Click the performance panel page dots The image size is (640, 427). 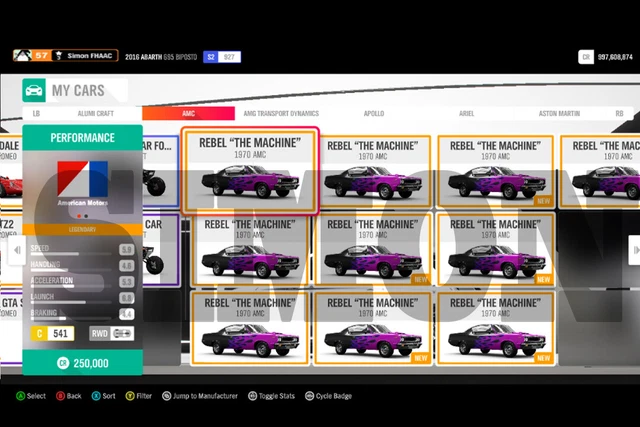pos(82,216)
